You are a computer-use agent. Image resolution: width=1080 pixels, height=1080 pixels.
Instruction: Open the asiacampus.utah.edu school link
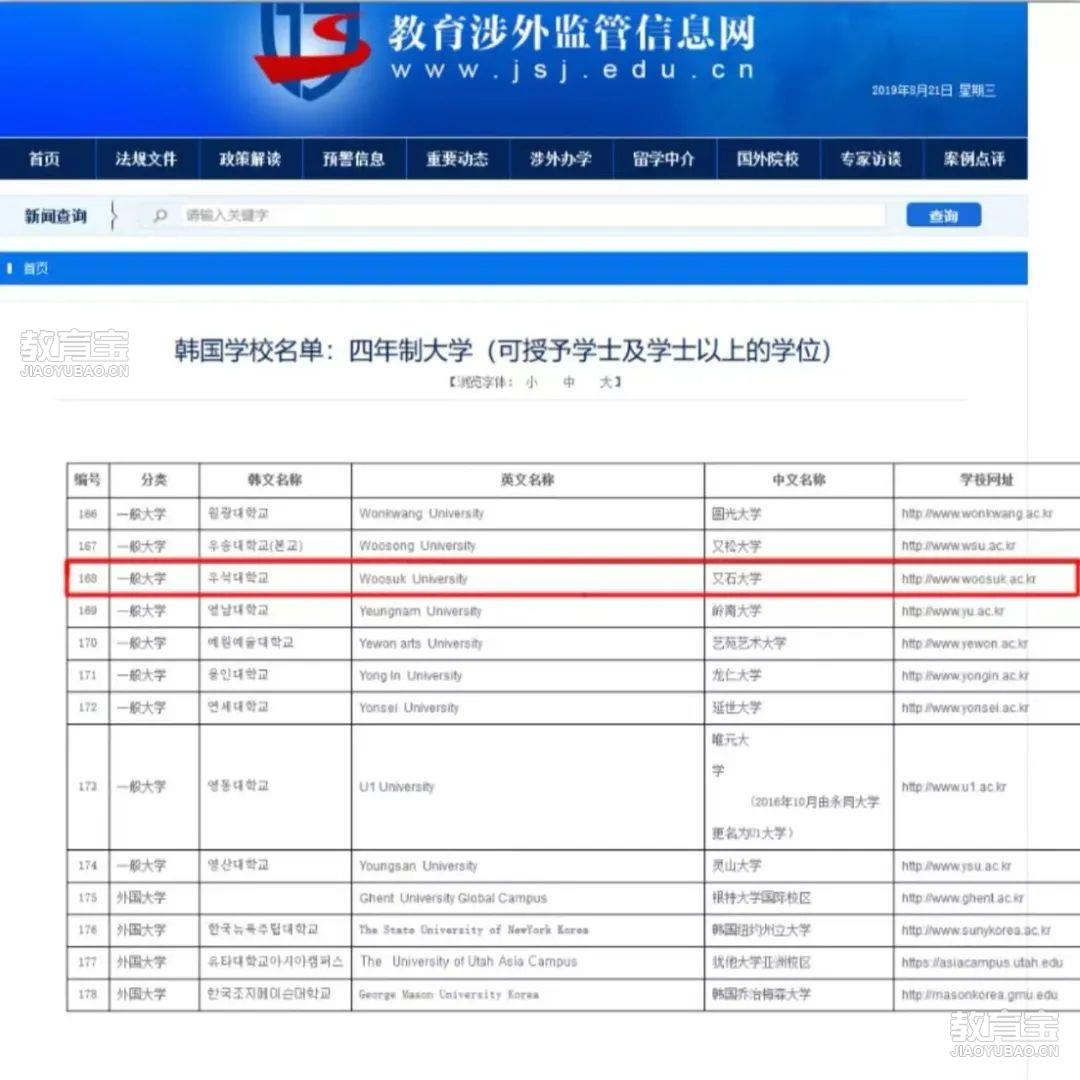982,962
